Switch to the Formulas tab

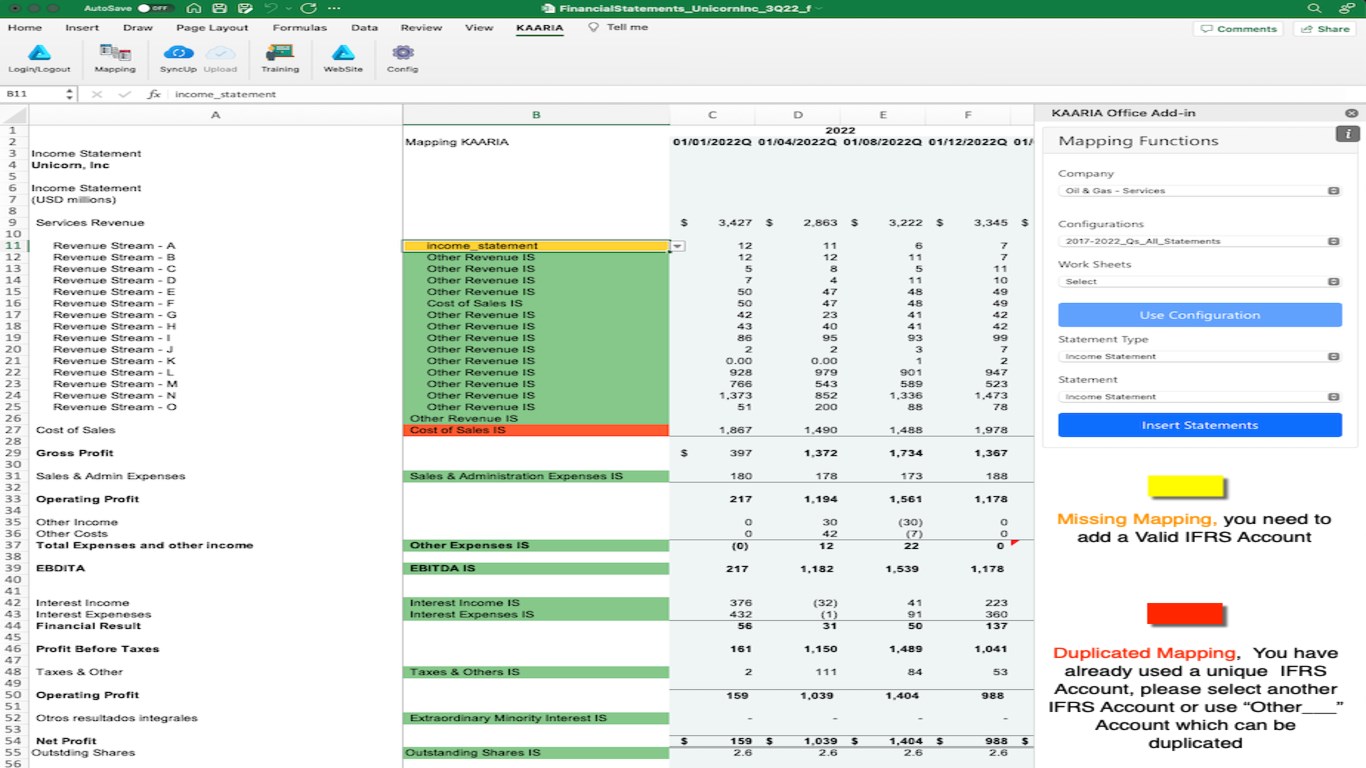pos(299,28)
